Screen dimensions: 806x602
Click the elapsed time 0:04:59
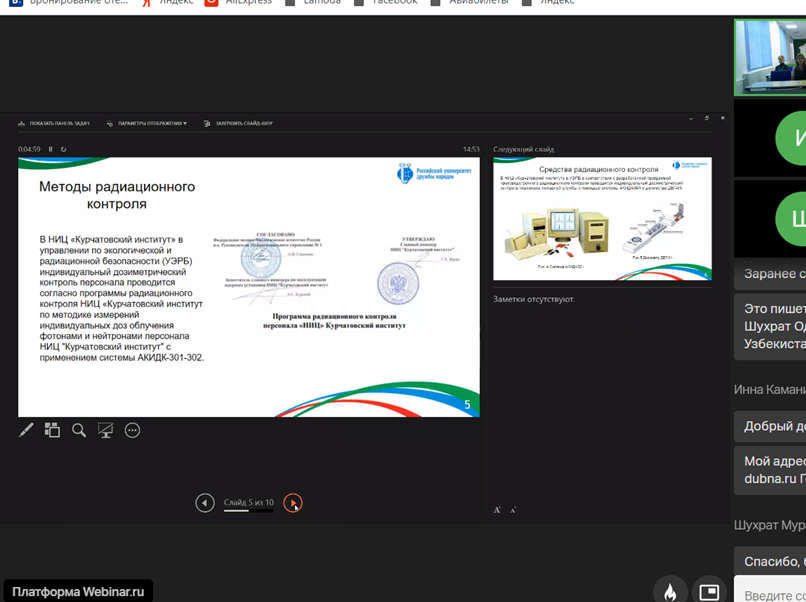coord(29,149)
